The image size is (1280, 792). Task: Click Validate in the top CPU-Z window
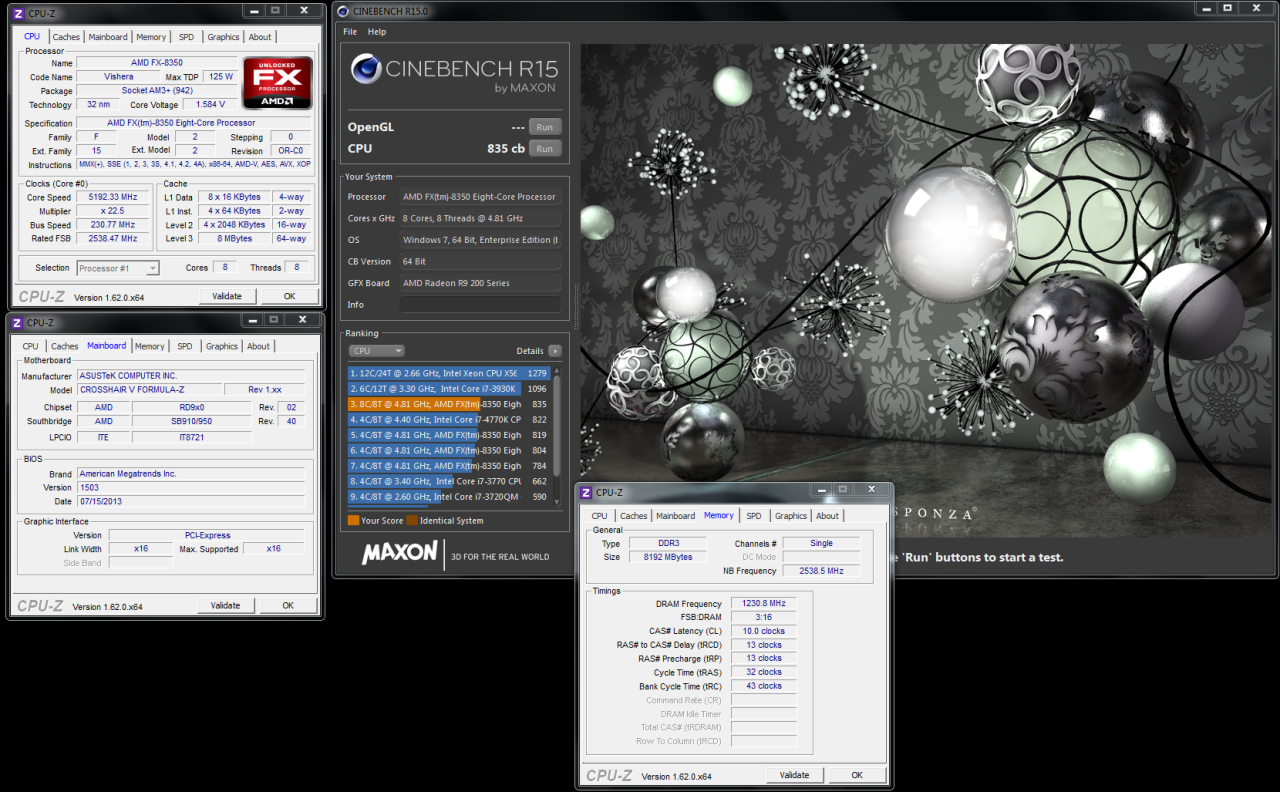227,296
